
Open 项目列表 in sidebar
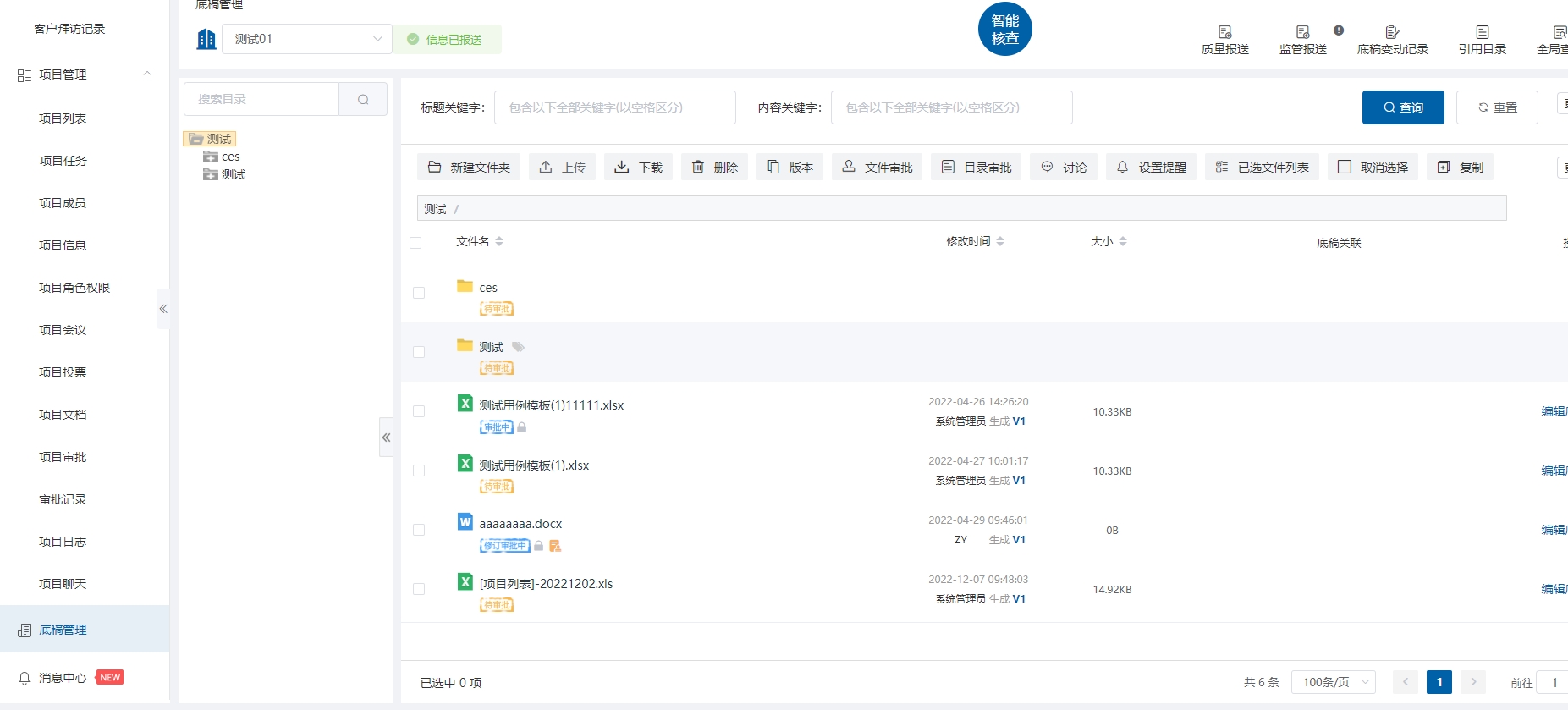click(63, 118)
